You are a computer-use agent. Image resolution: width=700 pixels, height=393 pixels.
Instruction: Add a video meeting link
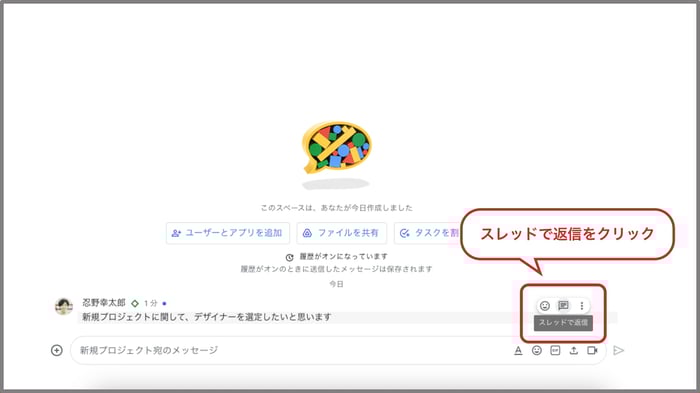[x=592, y=351]
